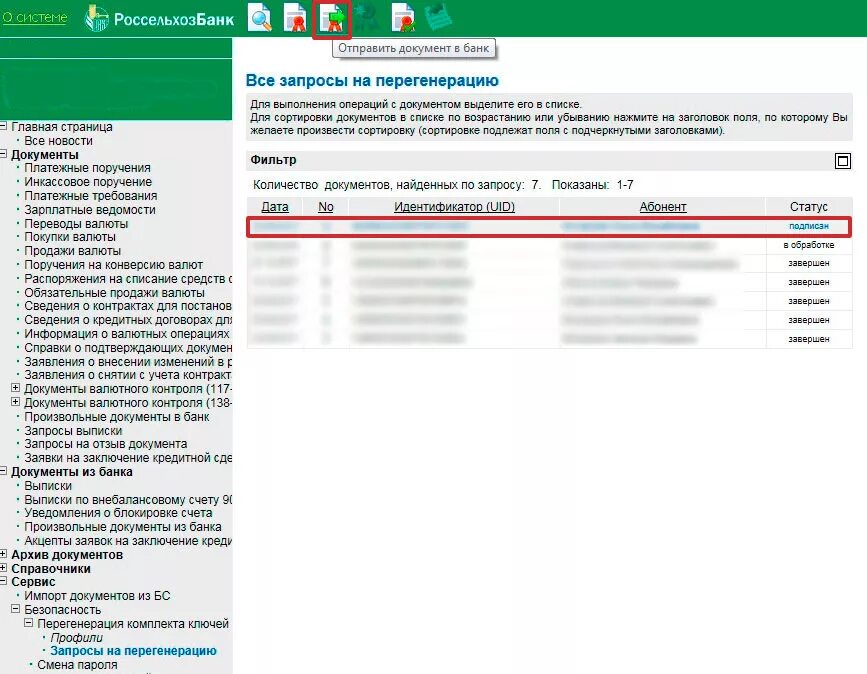The width and height of the screenshot is (867, 674).
Task: Open Произвольные документы в банк
Action: [117, 417]
